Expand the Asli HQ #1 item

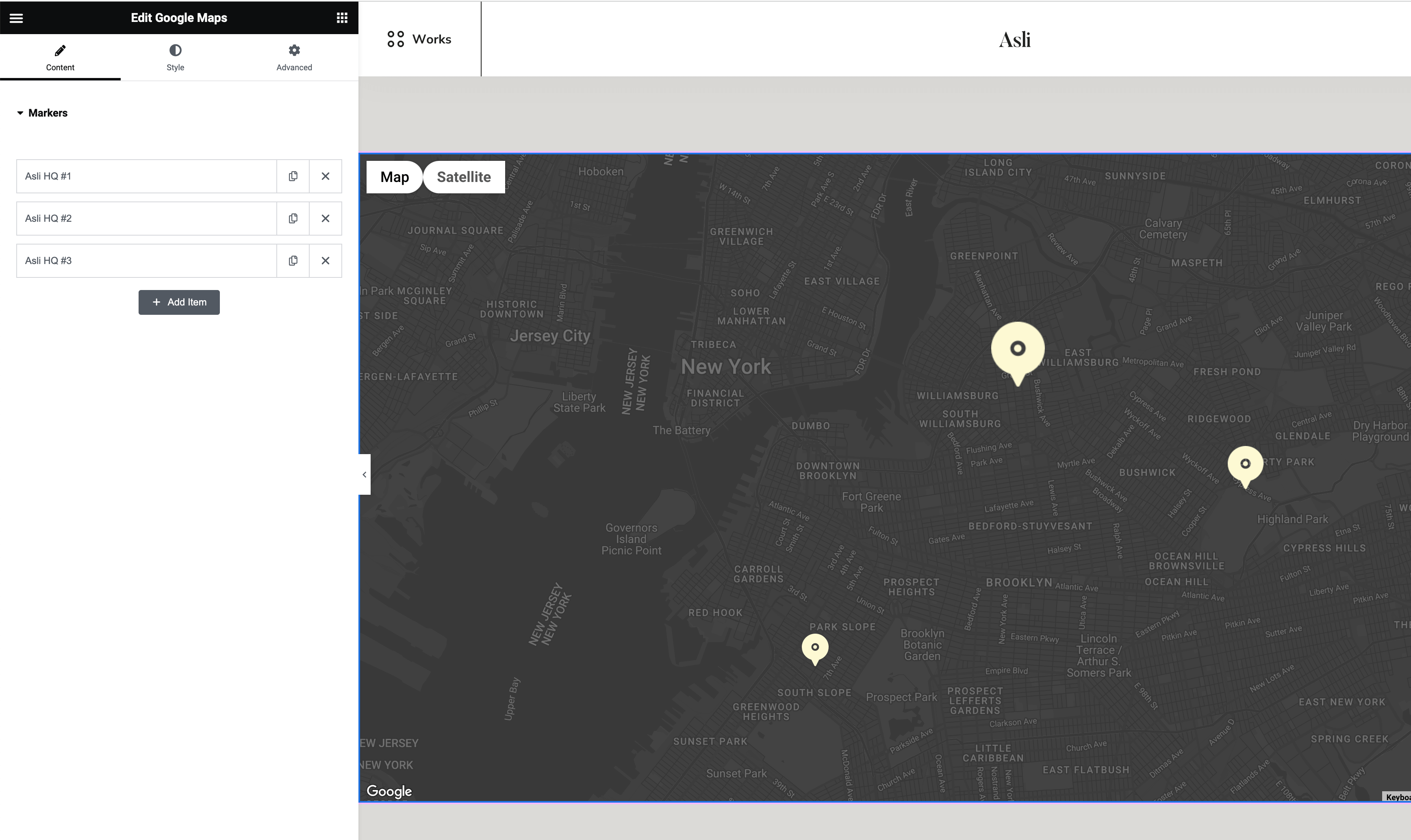click(x=146, y=176)
